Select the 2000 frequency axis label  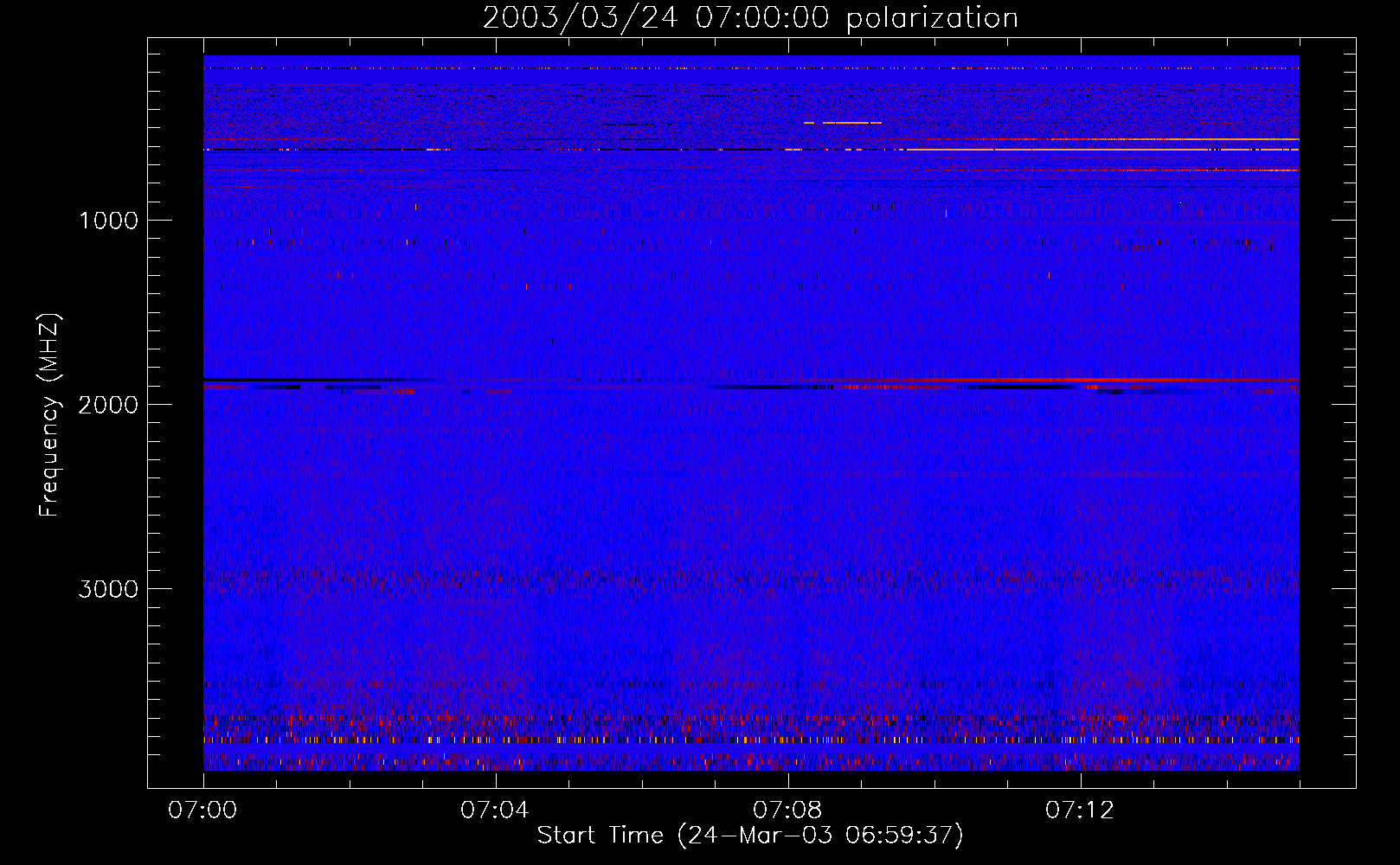[108, 405]
